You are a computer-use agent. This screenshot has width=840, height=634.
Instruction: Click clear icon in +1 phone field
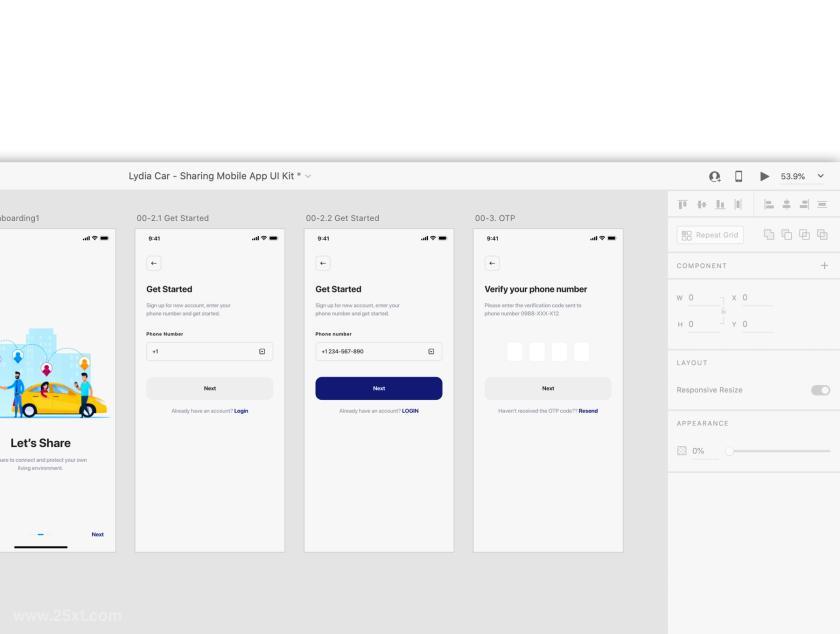click(x=262, y=352)
